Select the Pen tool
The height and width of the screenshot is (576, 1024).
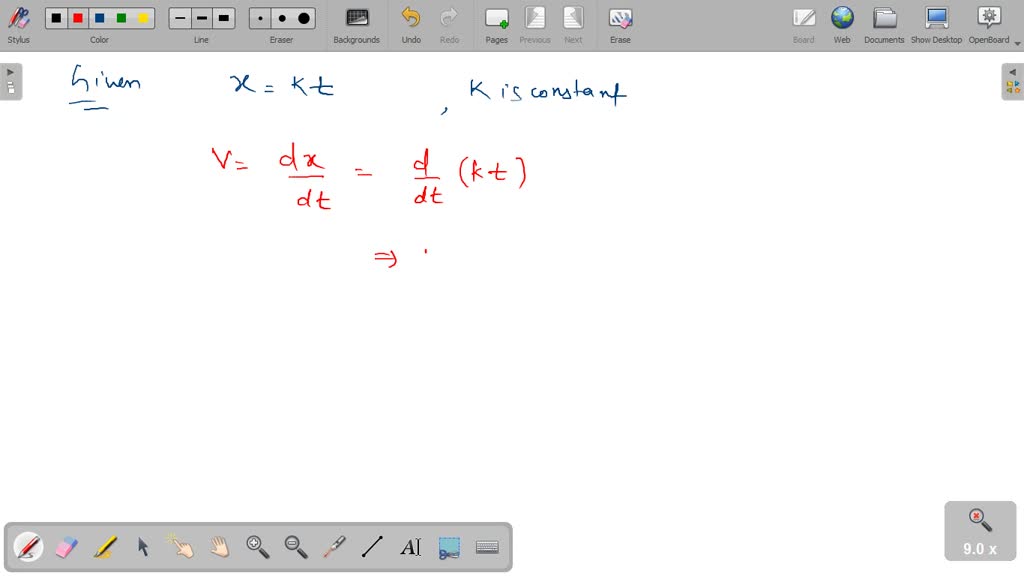click(27, 546)
